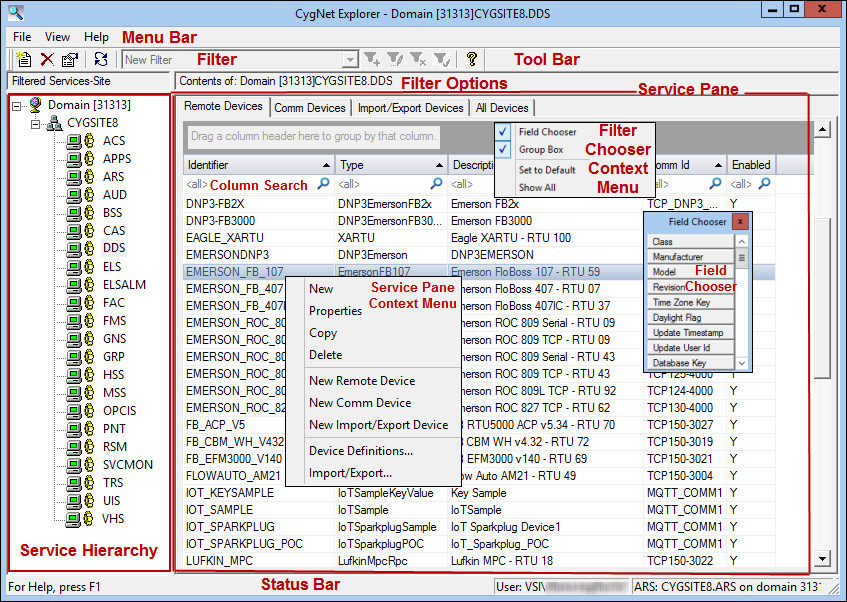Image resolution: width=847 pixels, height=602 pixels.
Task: Collapse the Domain [31313] tree node
Action: (17, 105)
